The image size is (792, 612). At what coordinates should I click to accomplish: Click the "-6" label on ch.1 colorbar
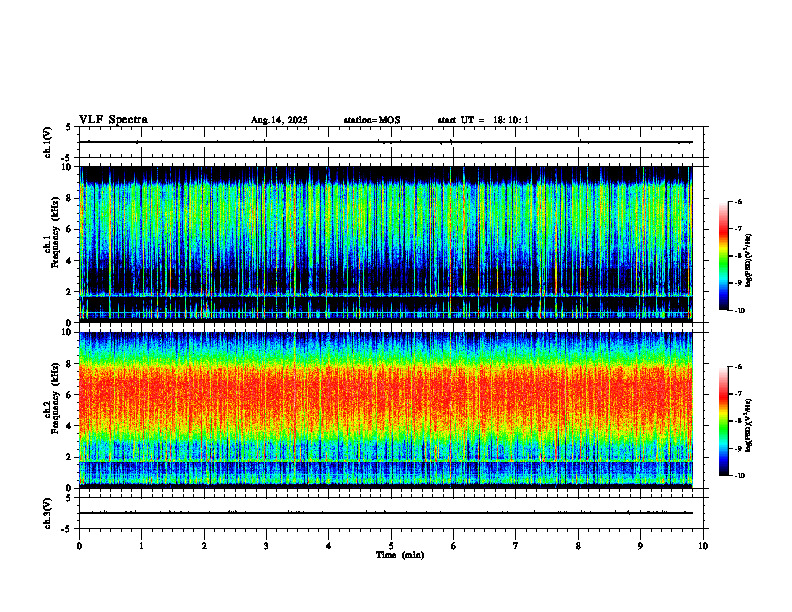pyautogui.click(x=738, y=202)
